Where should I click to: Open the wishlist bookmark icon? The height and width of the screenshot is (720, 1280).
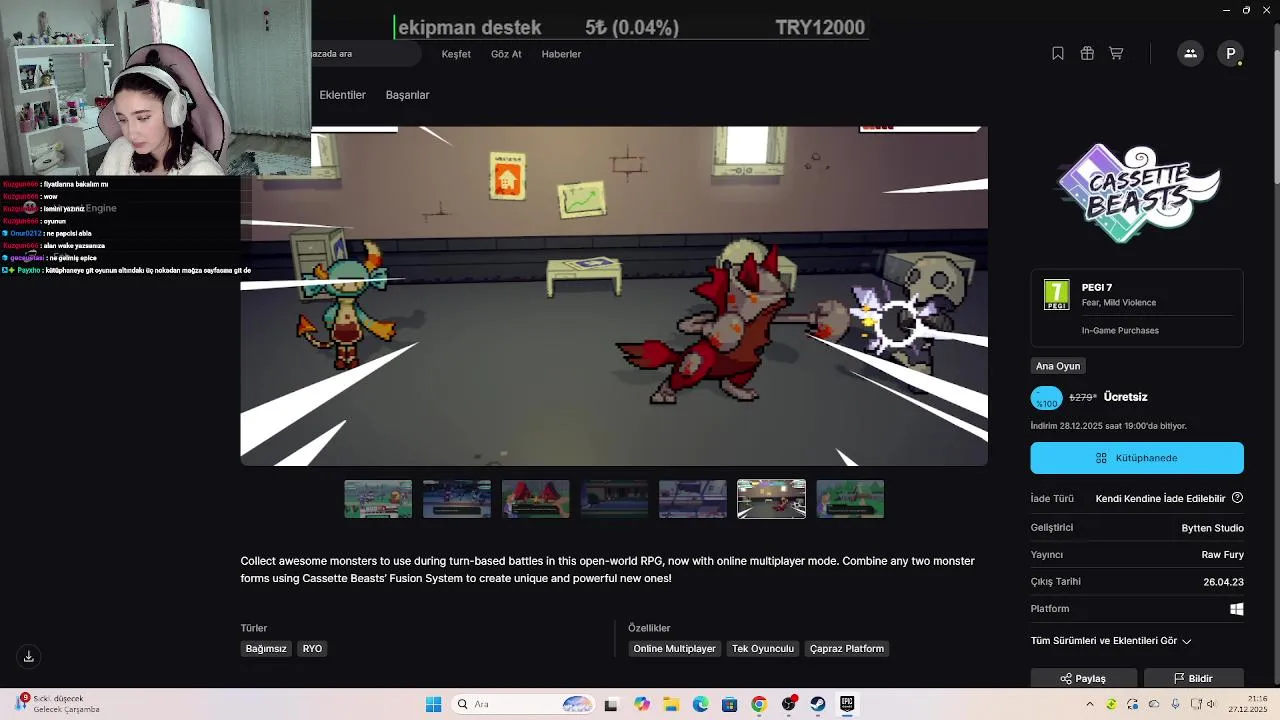pyautogui.click(x=1058, y=54)
